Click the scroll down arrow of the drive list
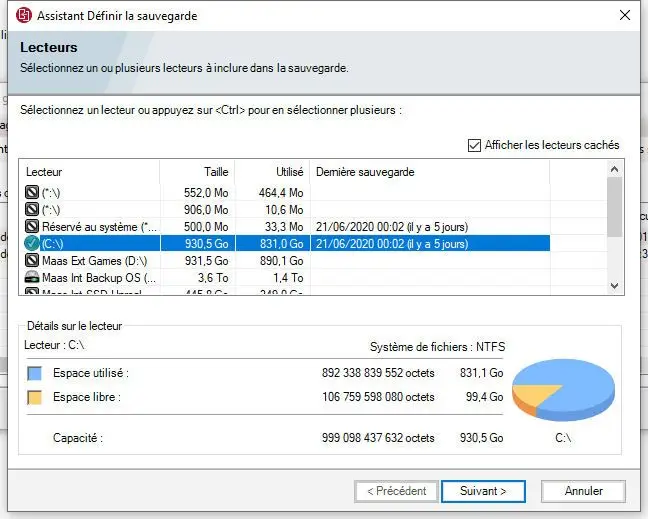 coord(615,286)
